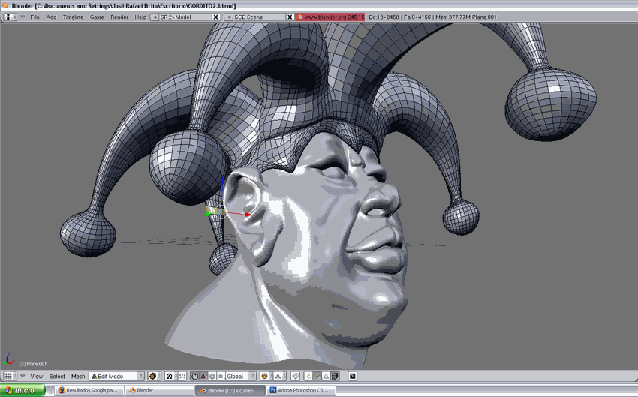
Task: Toggle the 3D transform manipulator hand icon
Action: [194, 376]
